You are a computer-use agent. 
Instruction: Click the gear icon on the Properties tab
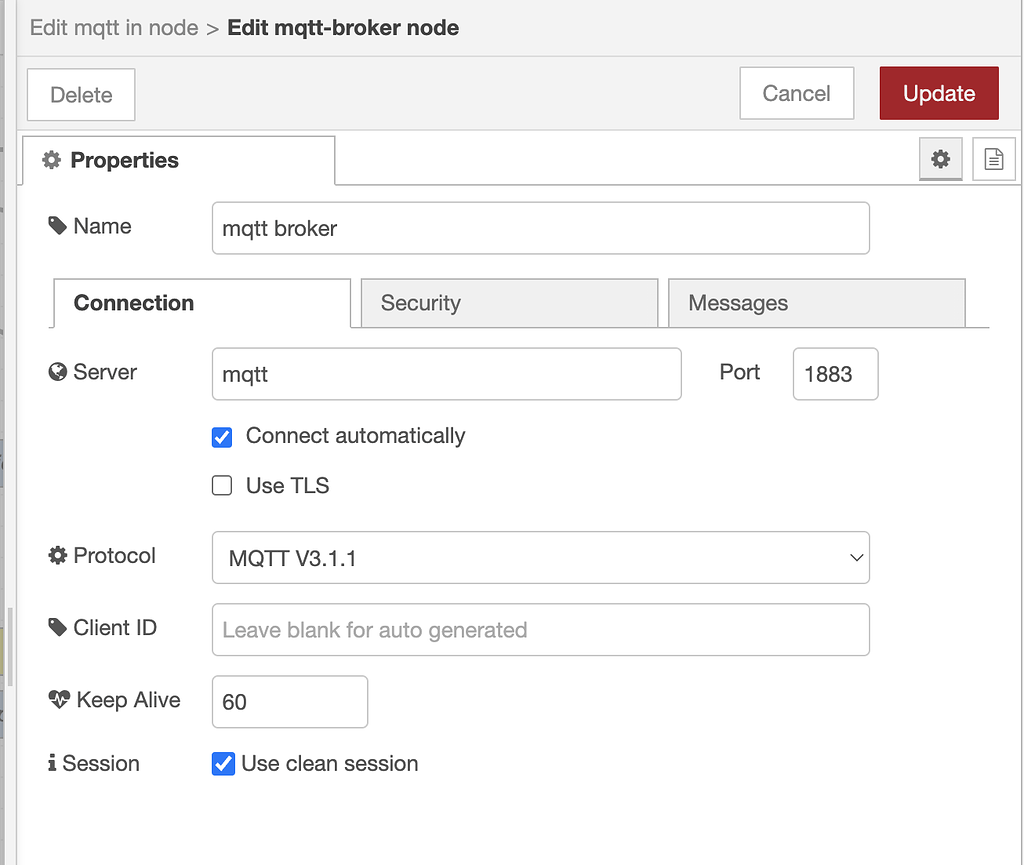tap(51, 160)
